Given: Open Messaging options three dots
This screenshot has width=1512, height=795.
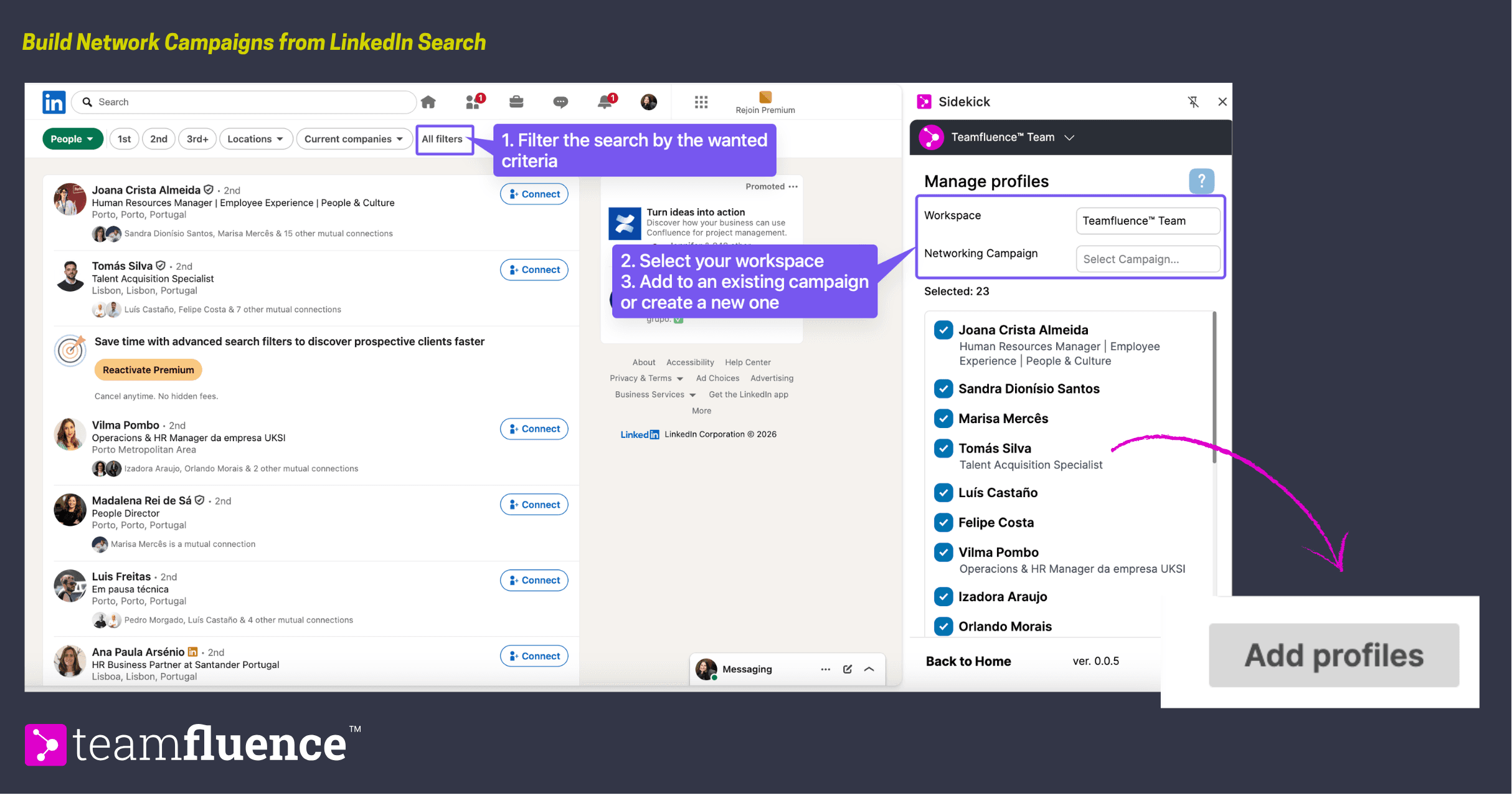Looking at the screenshot, I should pos(826,669).
